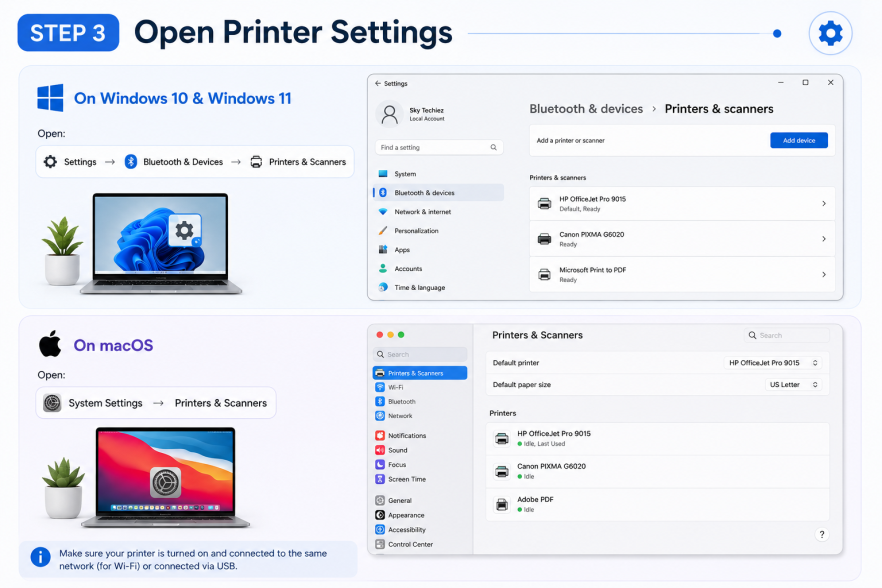Image resolution: width=882 pixels, height=588 pixels.
Task: Click the green macOS zoom button
Action: coord(401,335)
